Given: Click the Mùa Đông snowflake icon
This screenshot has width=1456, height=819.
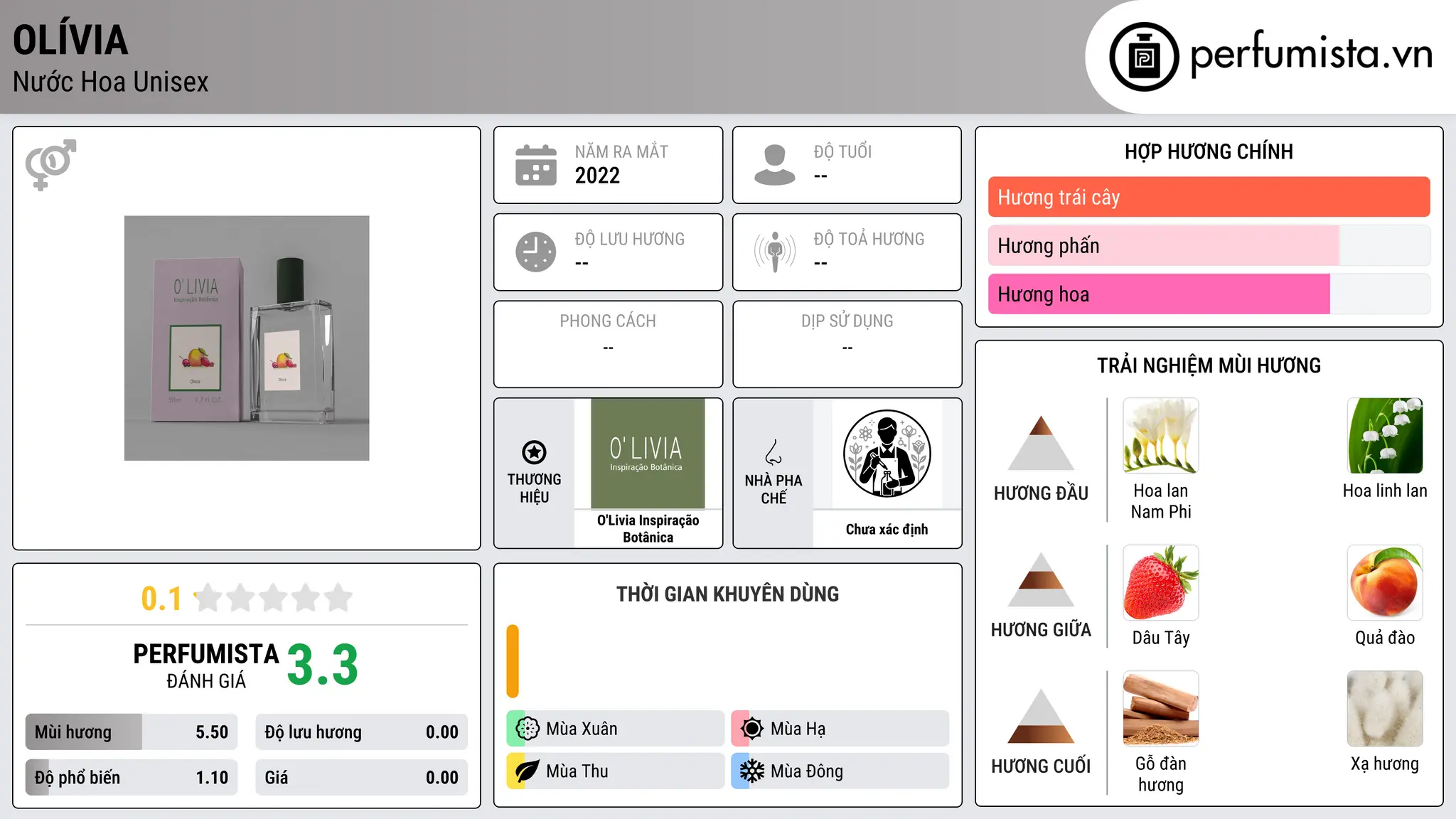Looking at the screenshot, I should 751,771.
